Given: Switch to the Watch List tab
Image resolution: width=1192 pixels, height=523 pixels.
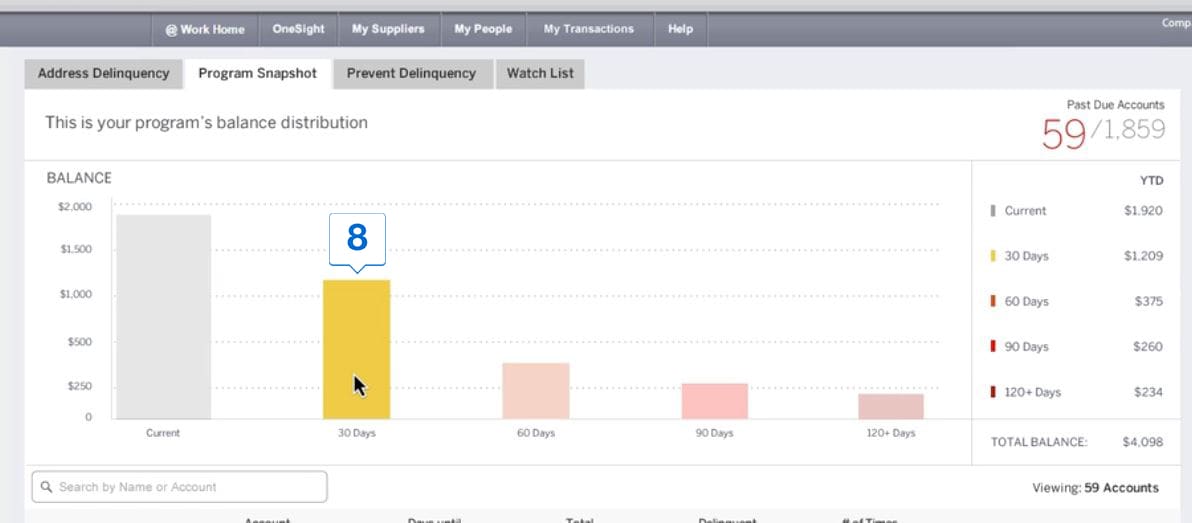Looking at the screenshot, I should (x=540, y=73).
